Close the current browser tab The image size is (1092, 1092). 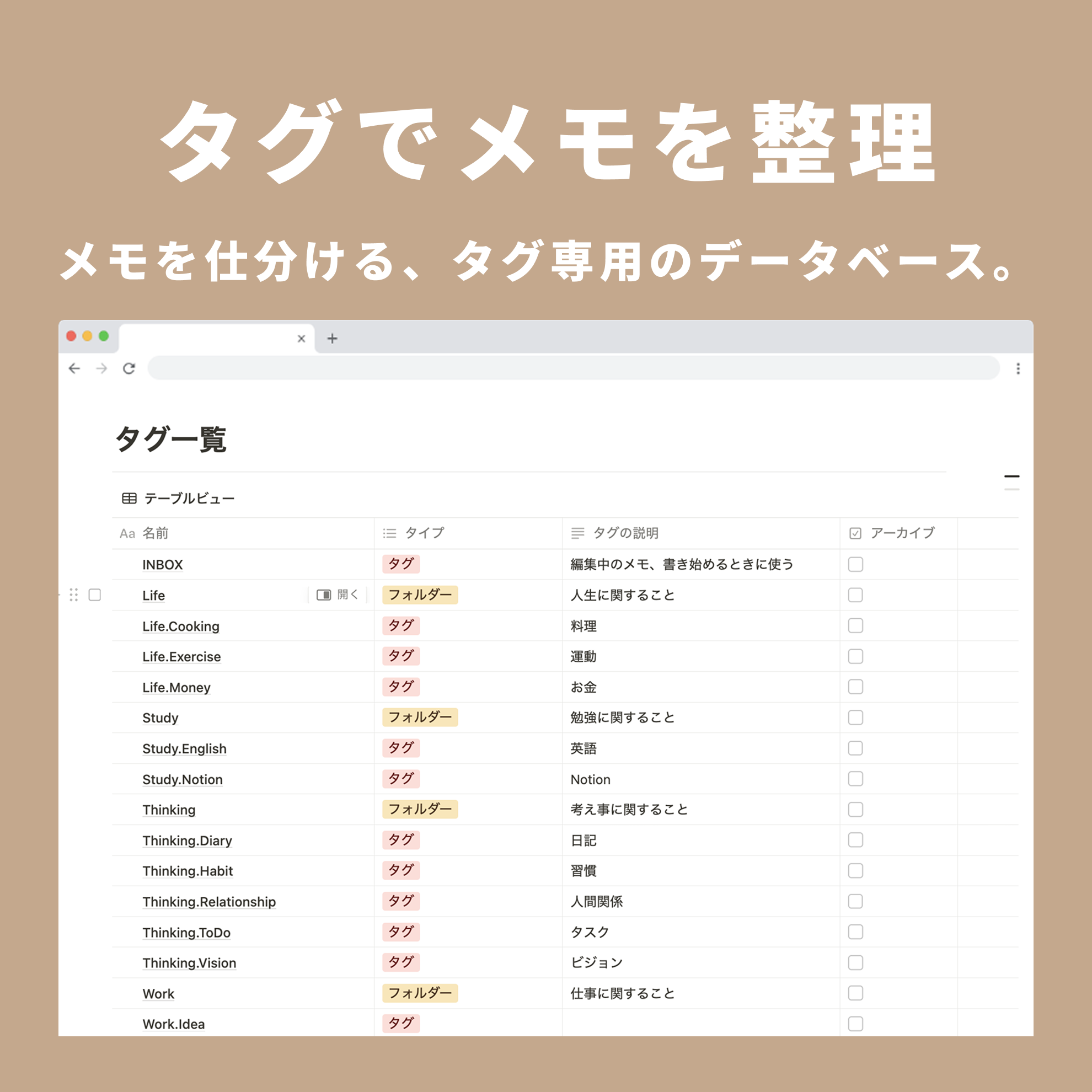pyautogui.click(x=301, y=339)
